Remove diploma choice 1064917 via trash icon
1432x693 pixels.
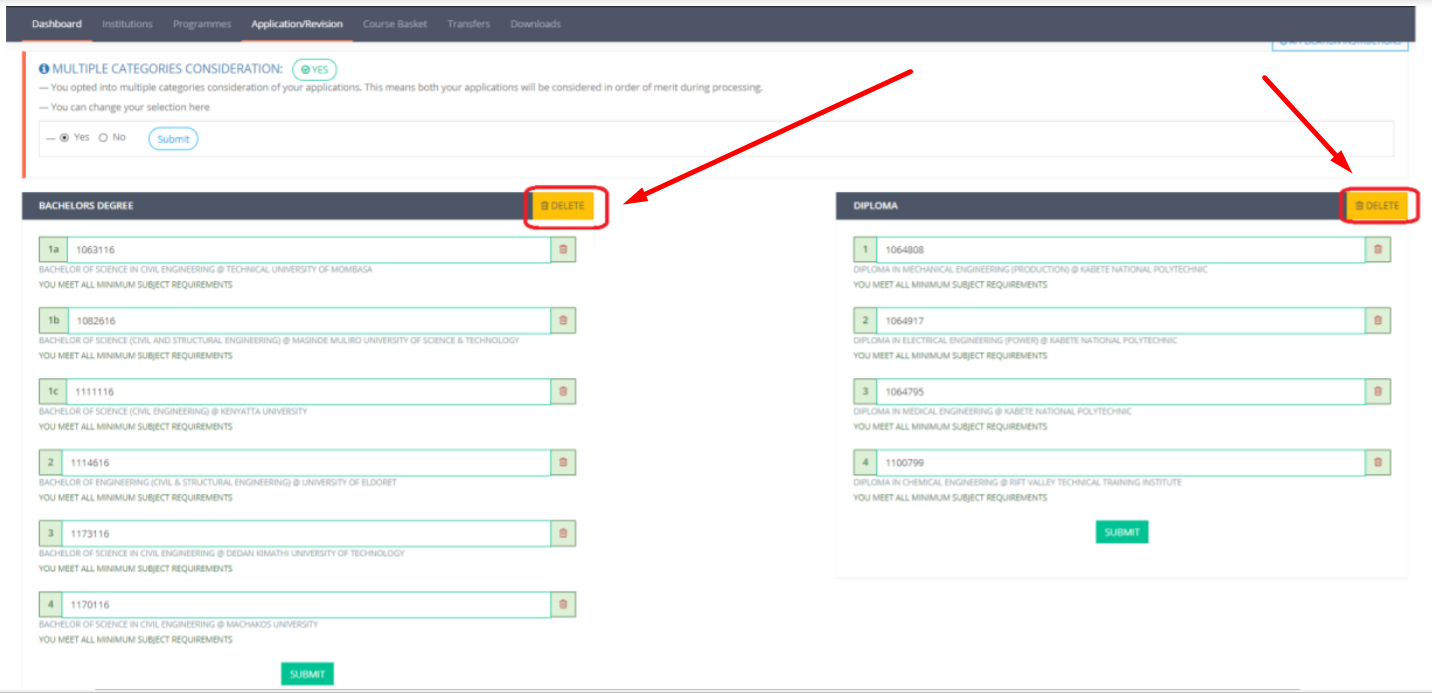click(x=1378, y=321)
